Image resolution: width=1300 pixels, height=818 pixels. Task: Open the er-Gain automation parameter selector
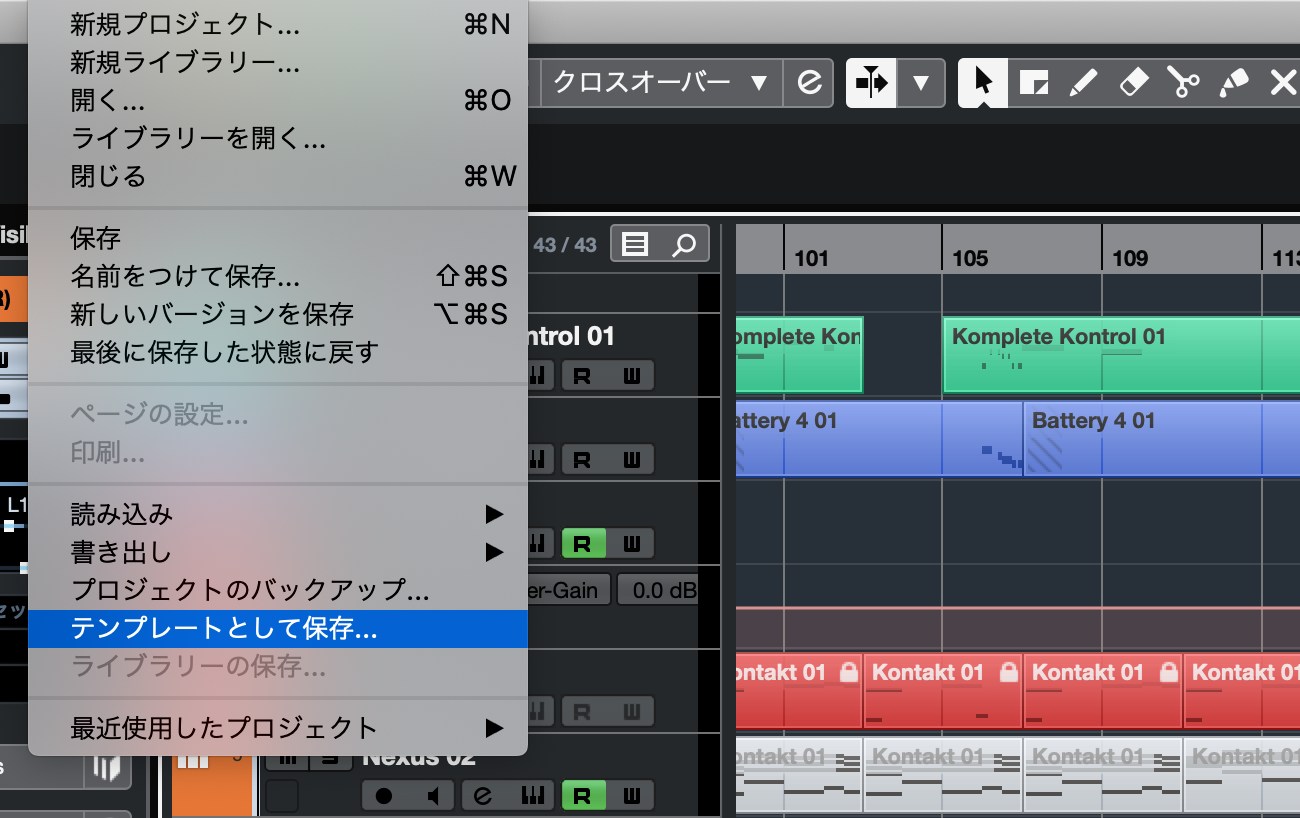coord(568,590)
